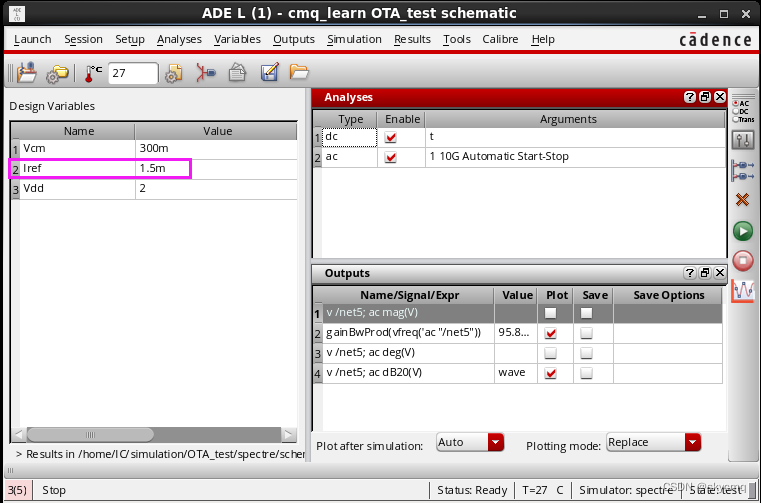761x503 pixels.
Task: Toggle the dc analysis Enable checkbox
Action: tap(390, 137)
